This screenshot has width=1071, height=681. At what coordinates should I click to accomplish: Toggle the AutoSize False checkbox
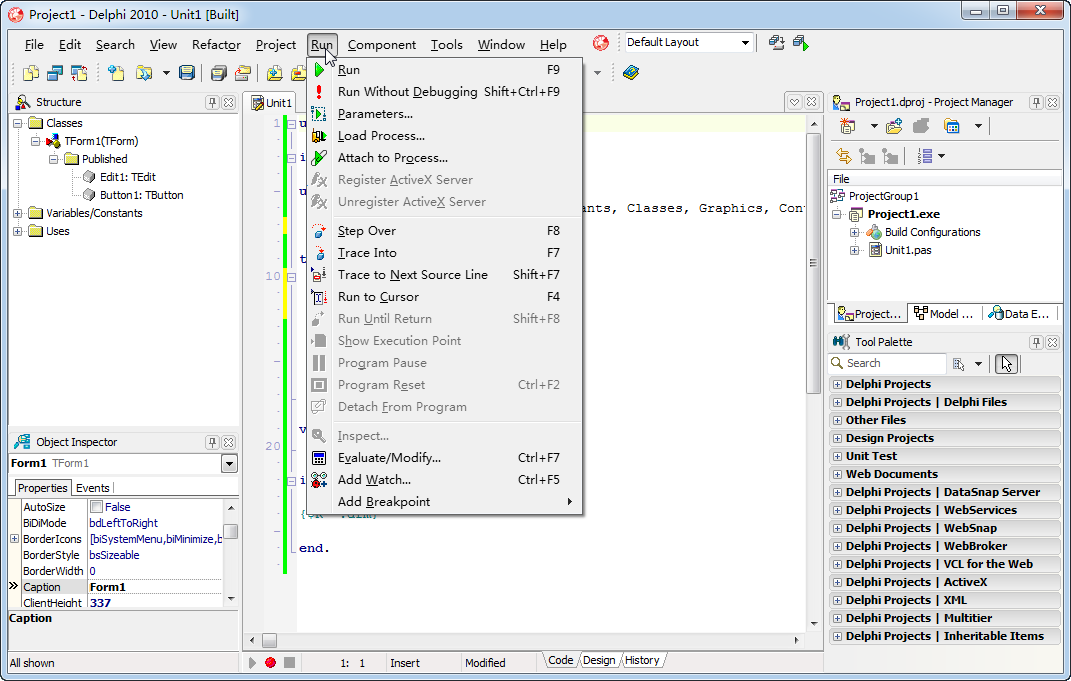97,507
